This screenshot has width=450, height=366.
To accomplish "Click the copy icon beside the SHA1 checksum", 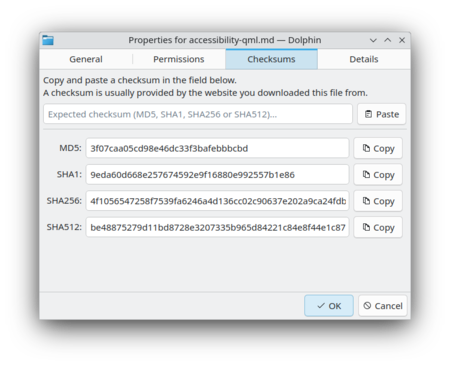I will click(366, 174).
